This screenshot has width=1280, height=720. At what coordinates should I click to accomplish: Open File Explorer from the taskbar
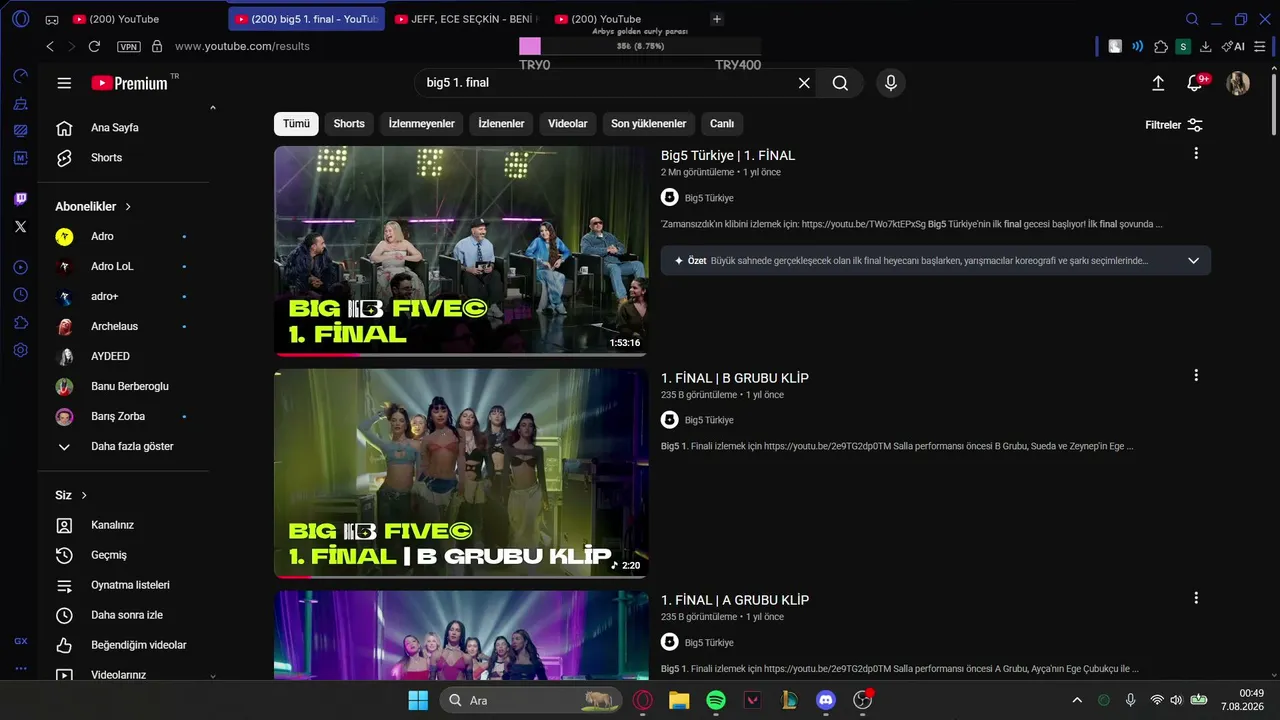[679, 700]
